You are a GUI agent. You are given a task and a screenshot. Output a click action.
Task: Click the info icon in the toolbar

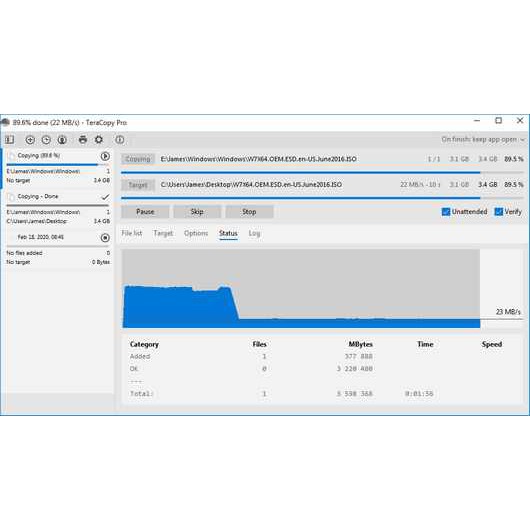pyautogui.click(x=120, y=139)
